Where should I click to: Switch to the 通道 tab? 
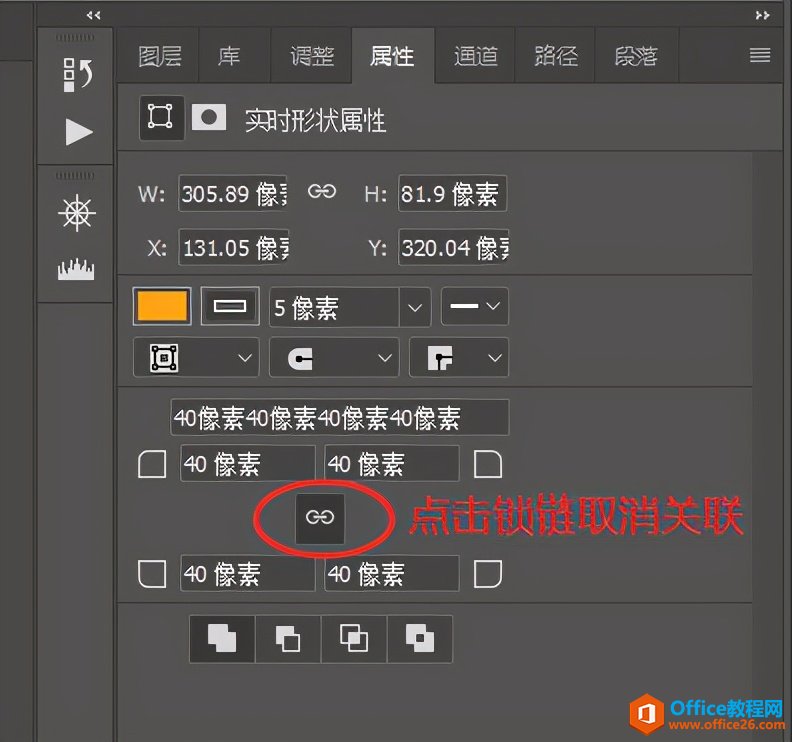point(475,56)
